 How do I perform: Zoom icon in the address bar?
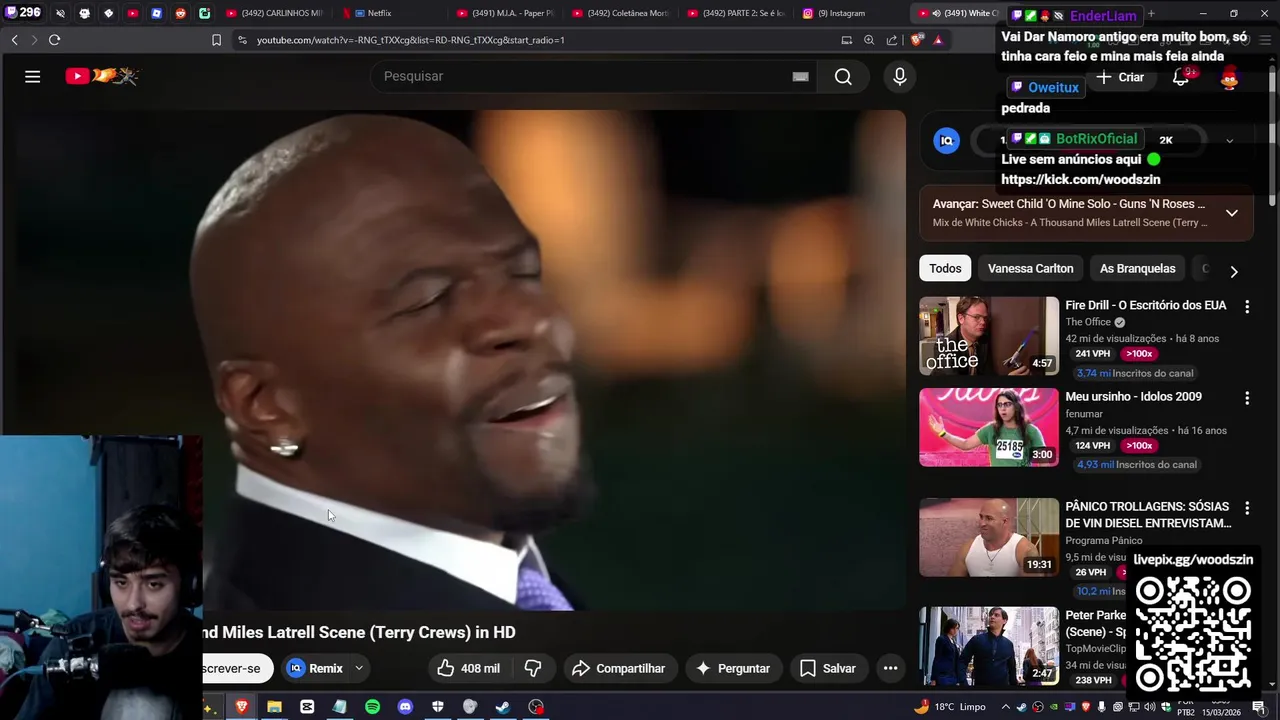coord(869,40)
